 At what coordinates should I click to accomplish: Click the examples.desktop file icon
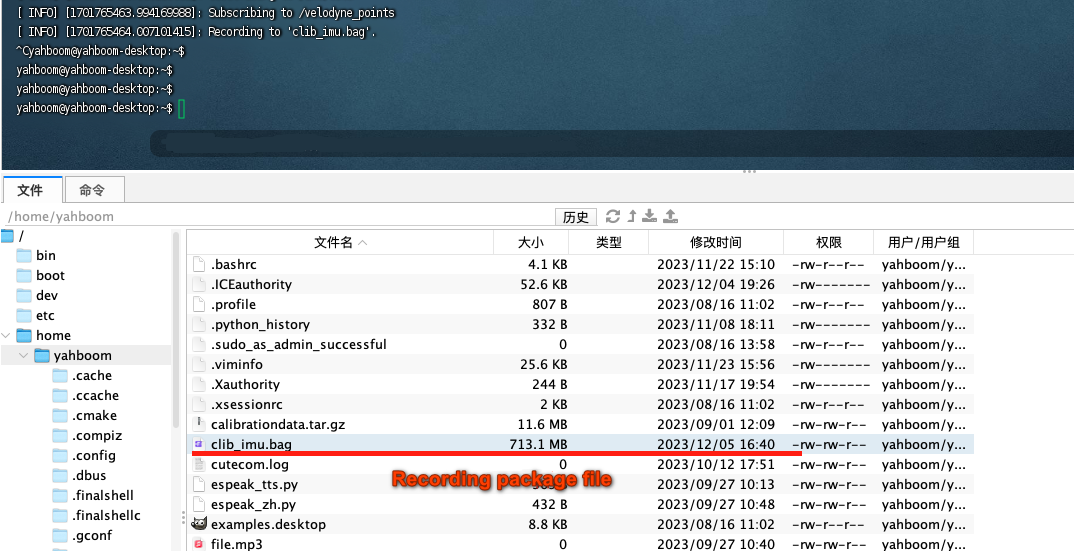click(199, 524)
